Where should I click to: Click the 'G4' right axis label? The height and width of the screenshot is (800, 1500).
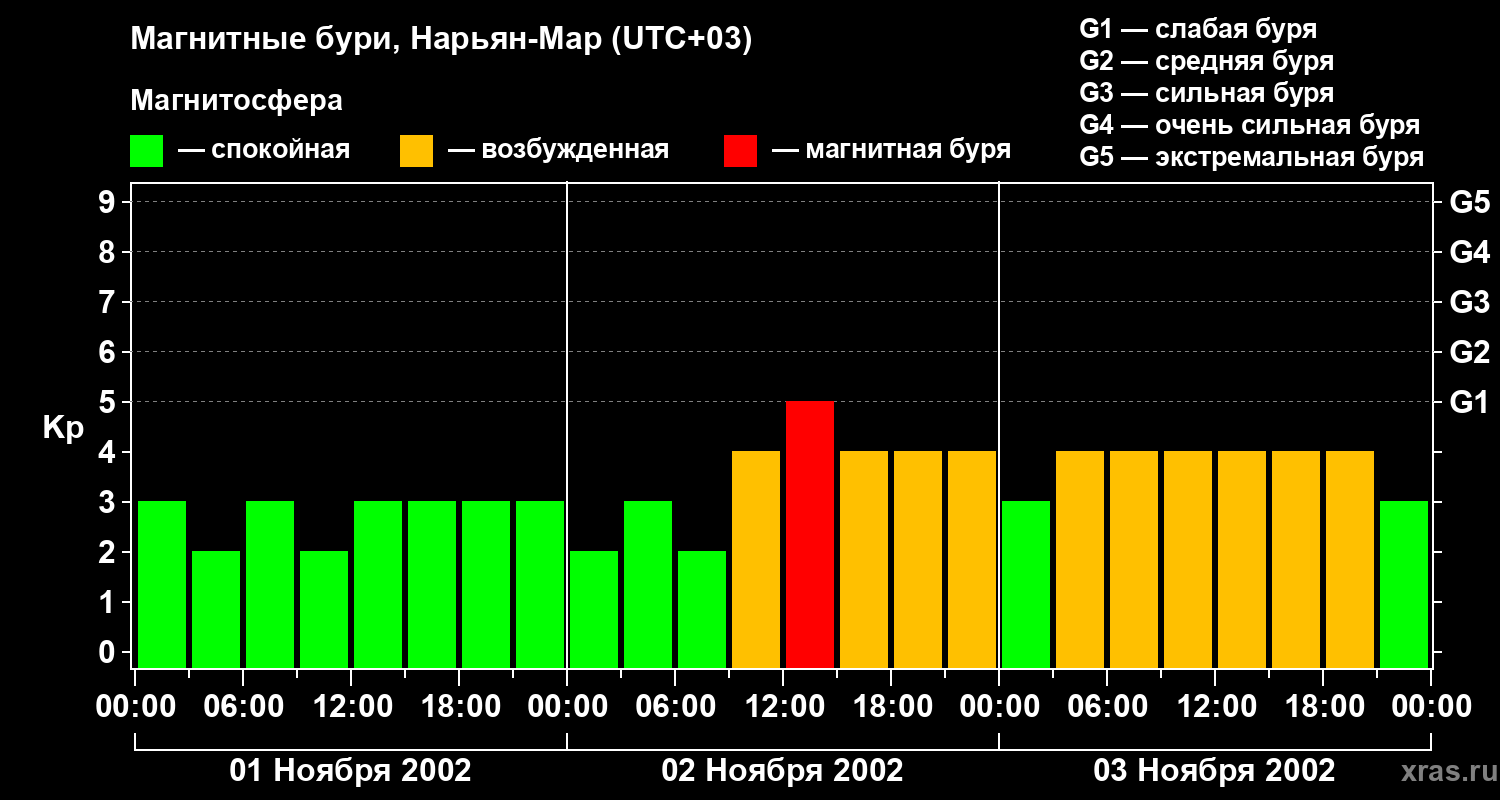point(1469,252)
